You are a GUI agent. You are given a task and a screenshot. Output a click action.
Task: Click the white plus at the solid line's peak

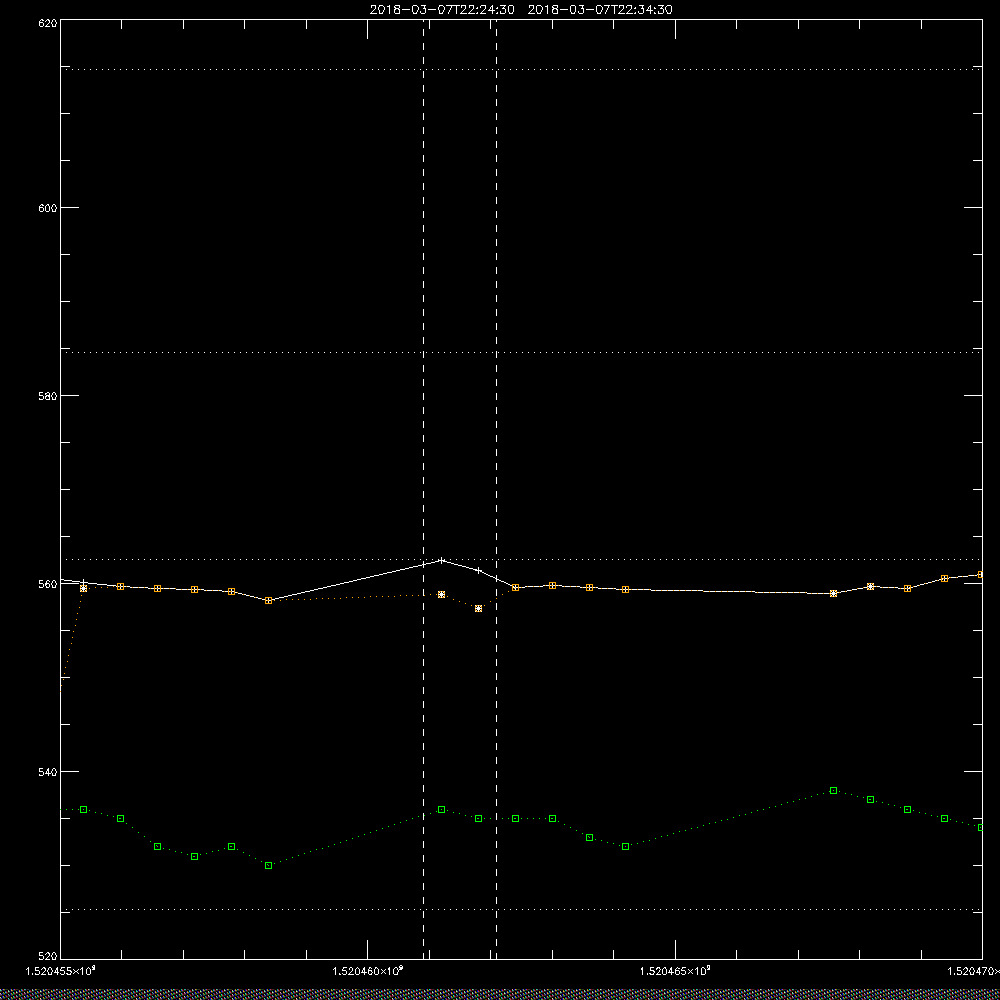click(x=441, y=561)
